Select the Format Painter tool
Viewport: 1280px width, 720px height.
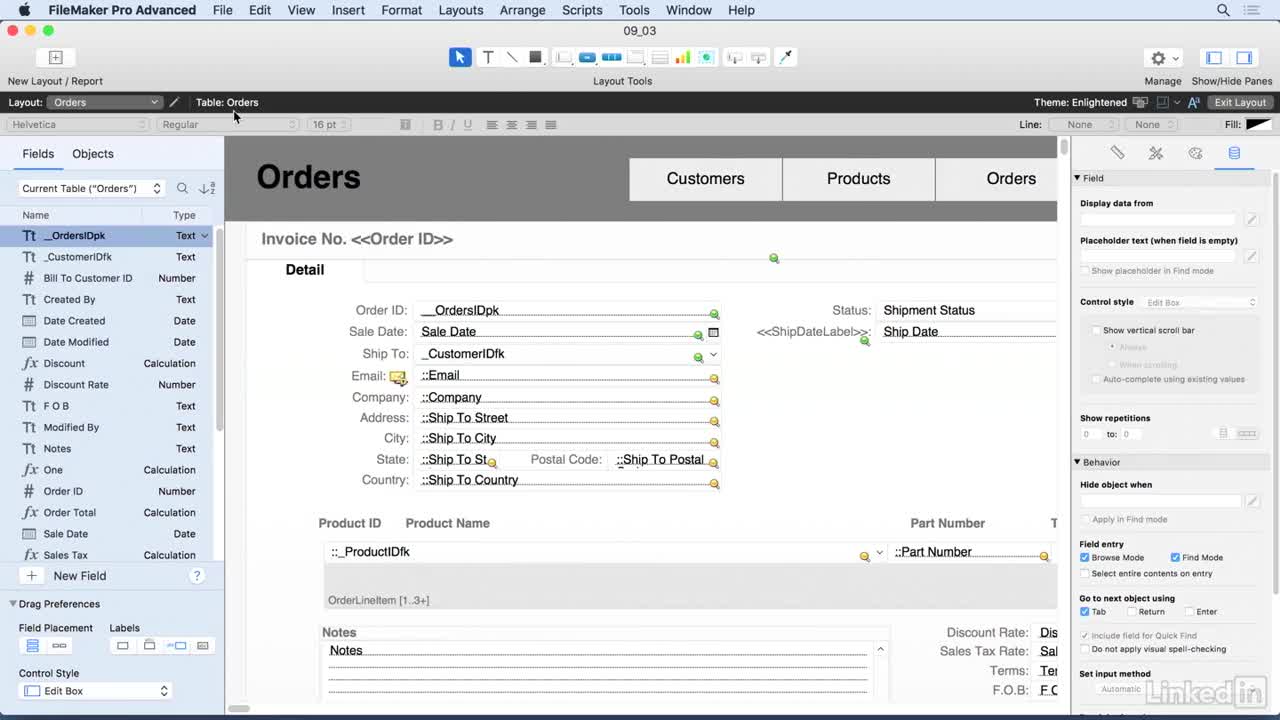(786, 57)
